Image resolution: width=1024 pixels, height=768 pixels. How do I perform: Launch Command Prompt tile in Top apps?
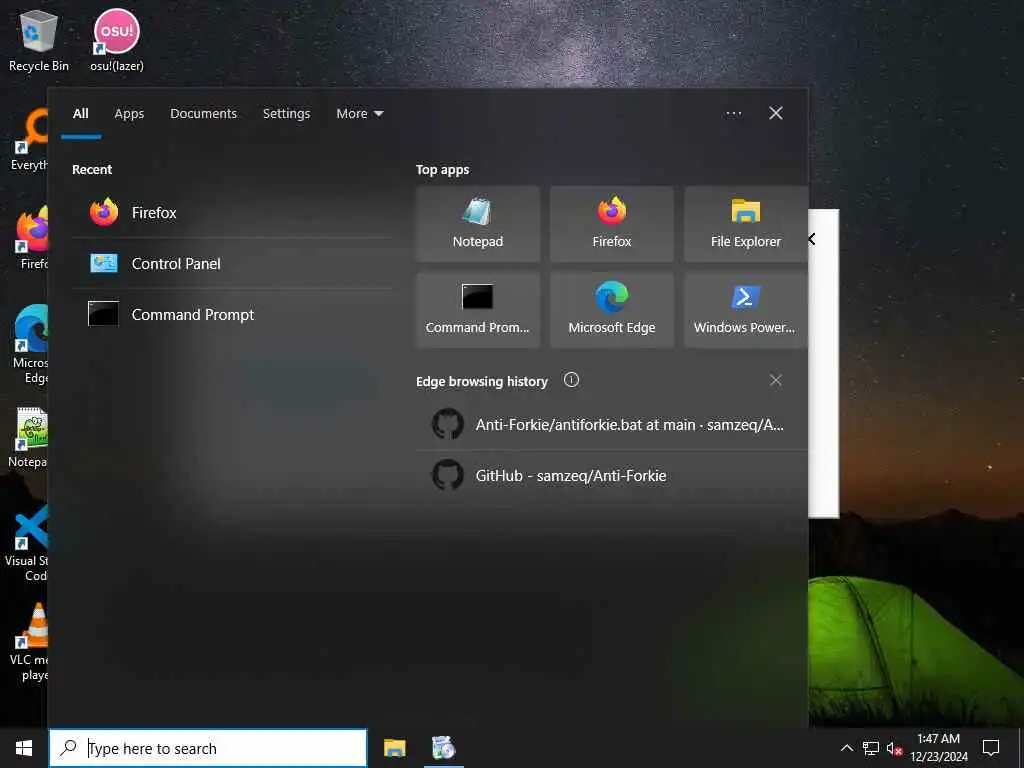478,310
